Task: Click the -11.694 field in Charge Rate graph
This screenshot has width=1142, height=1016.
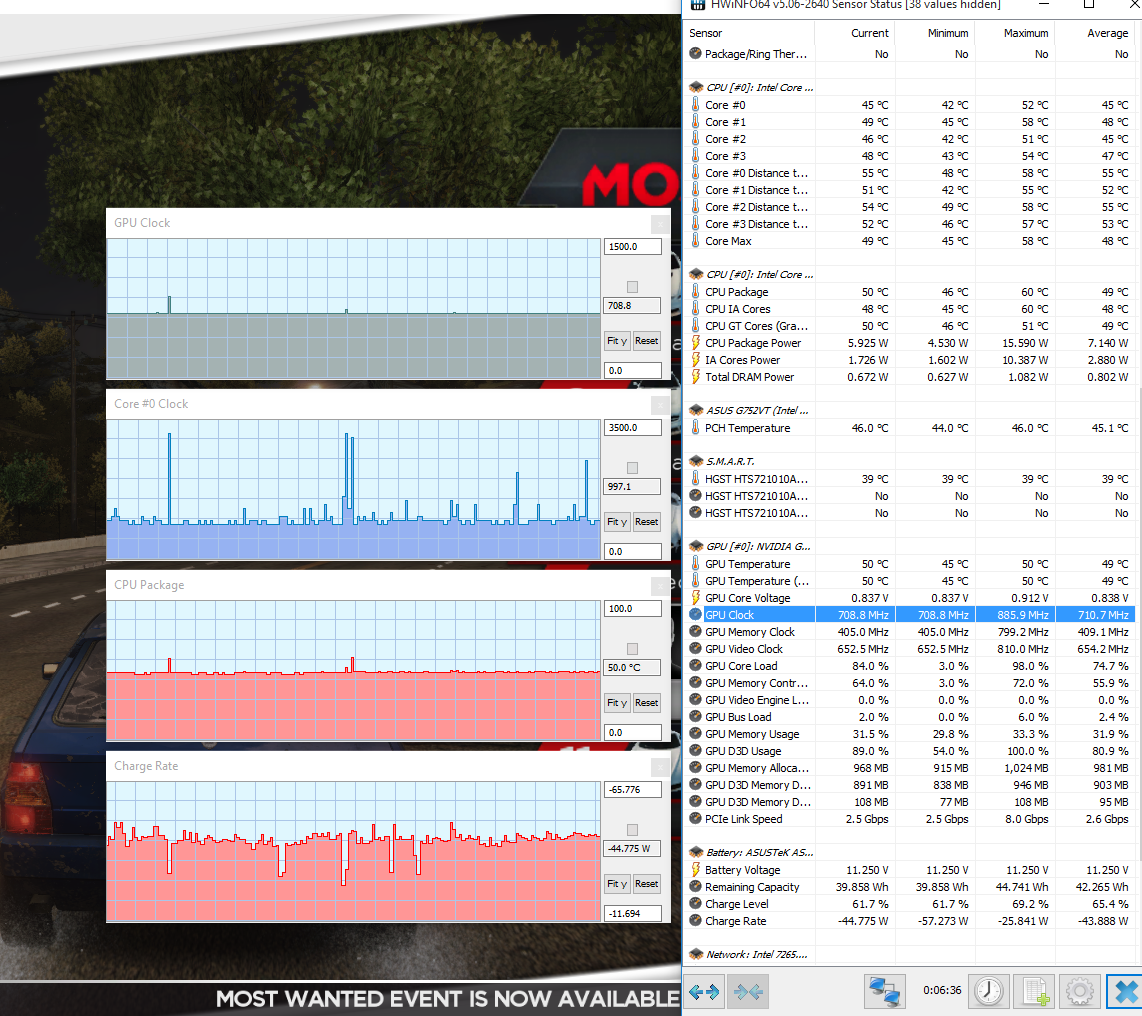Action: (x=633, y=913)
